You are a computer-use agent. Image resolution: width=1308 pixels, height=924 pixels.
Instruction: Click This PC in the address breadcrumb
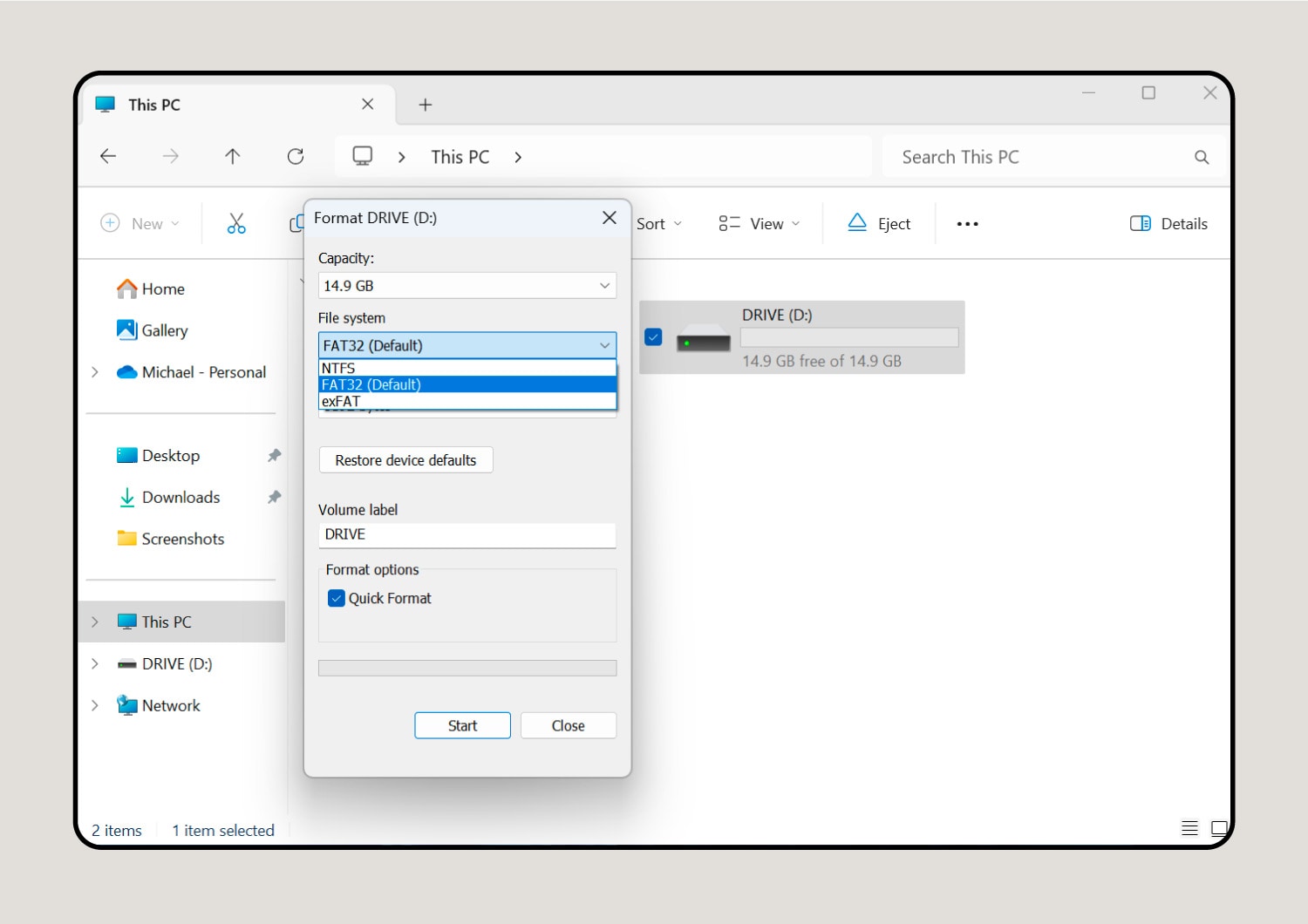[x=460, y=157]
